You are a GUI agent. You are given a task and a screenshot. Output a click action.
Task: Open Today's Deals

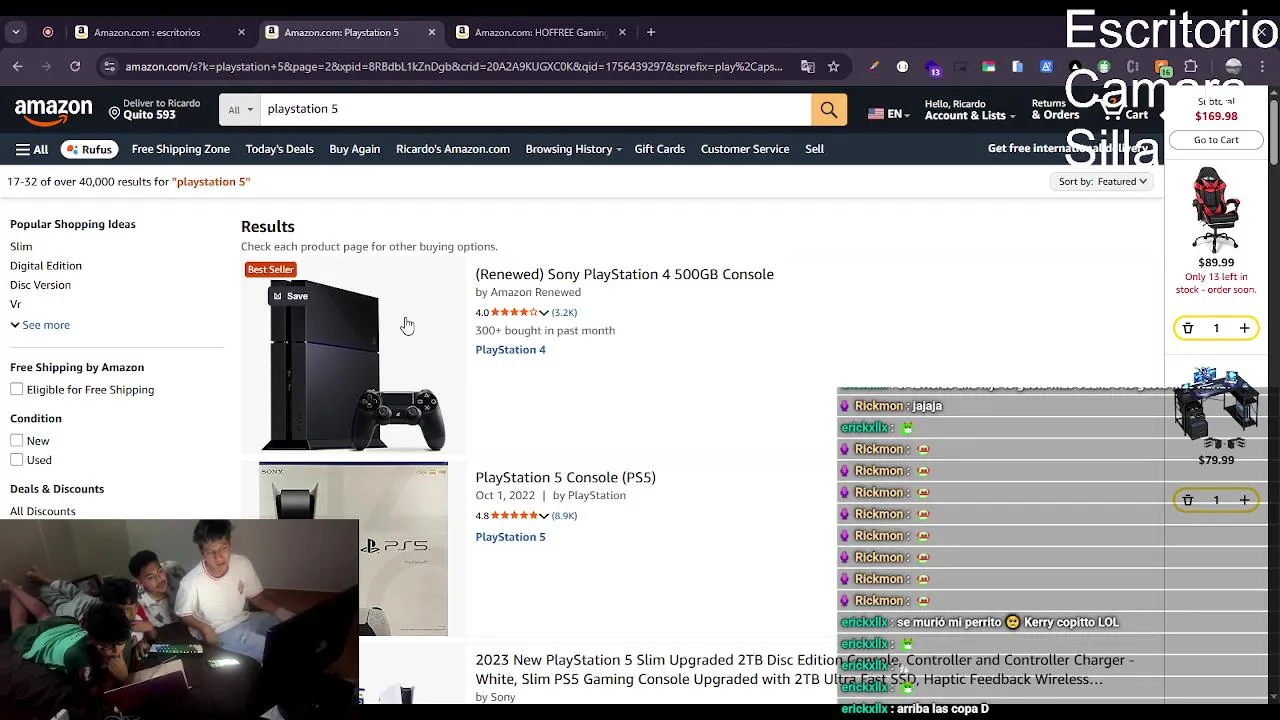[279, 149]
